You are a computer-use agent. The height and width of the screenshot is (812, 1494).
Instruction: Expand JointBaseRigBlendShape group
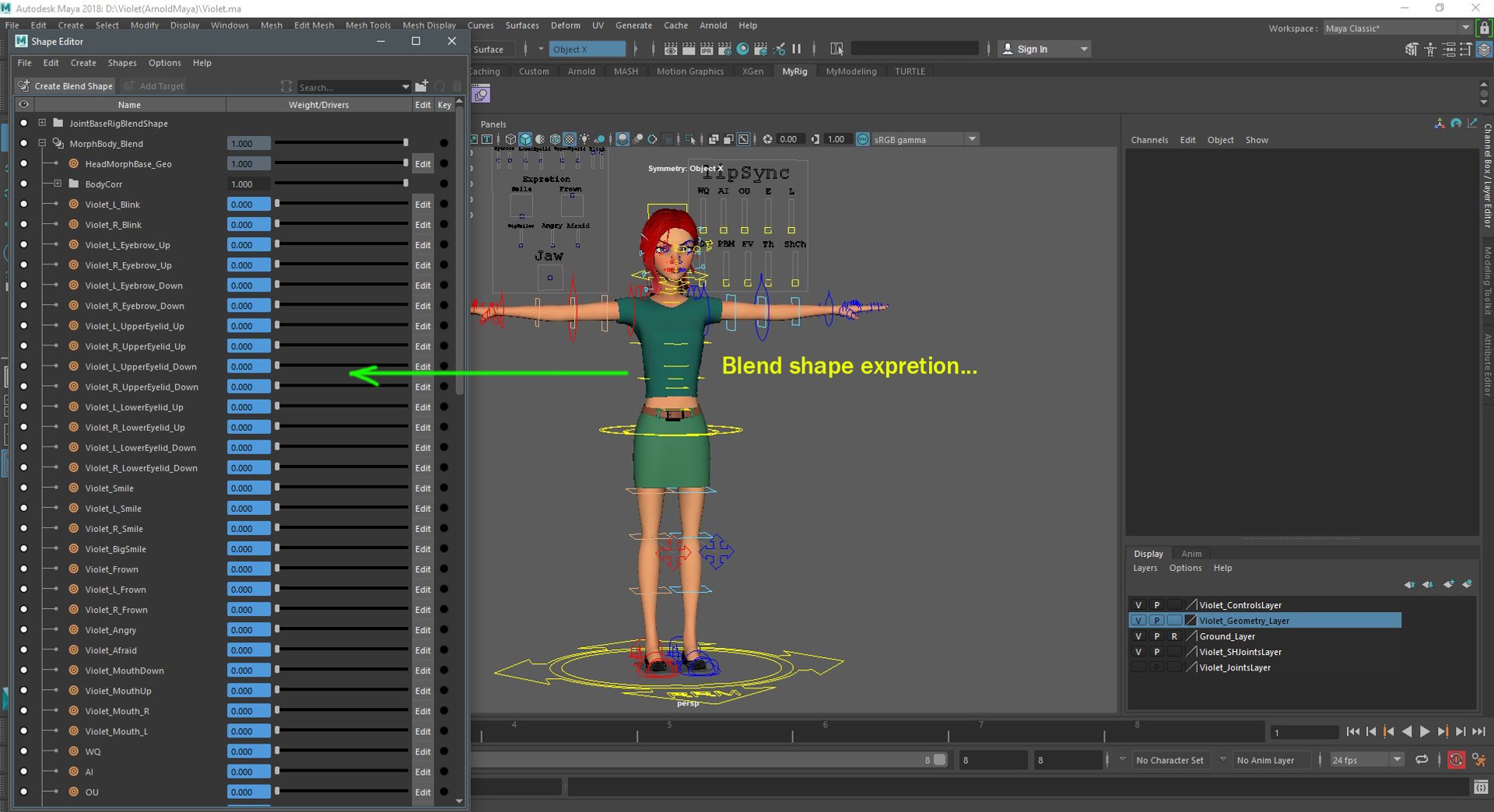point(42,123)
